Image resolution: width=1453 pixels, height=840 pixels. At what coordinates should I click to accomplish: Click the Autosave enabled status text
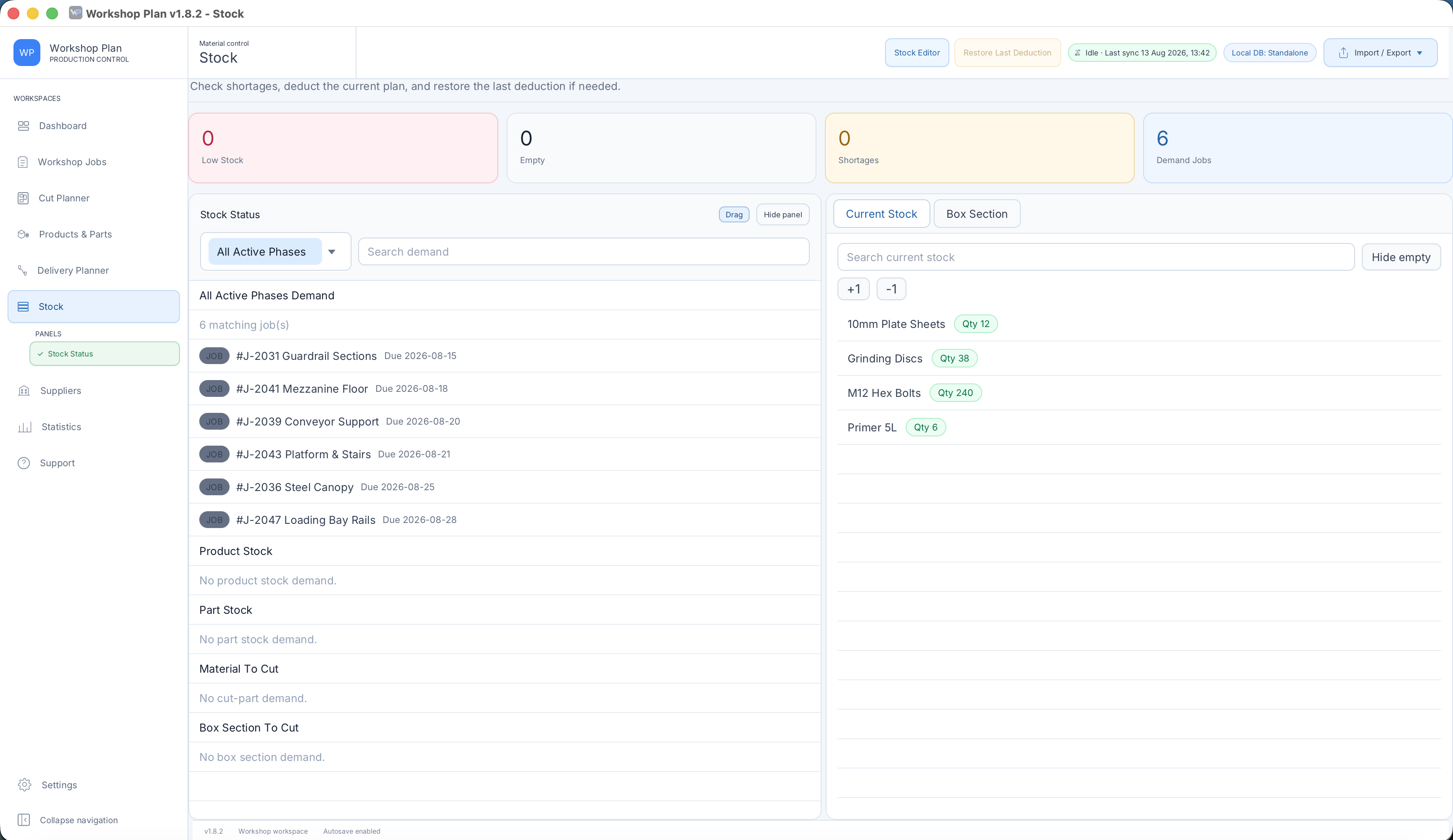click(x=352, y=831)
